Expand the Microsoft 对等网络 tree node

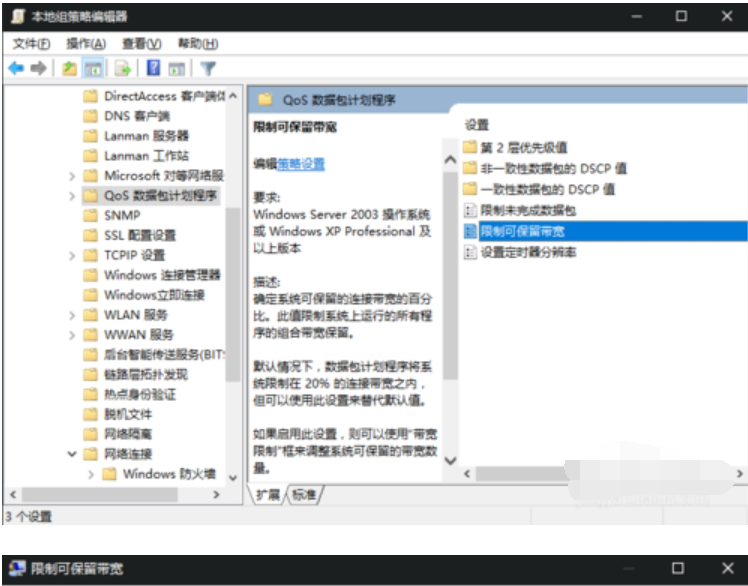pos(72,175)
